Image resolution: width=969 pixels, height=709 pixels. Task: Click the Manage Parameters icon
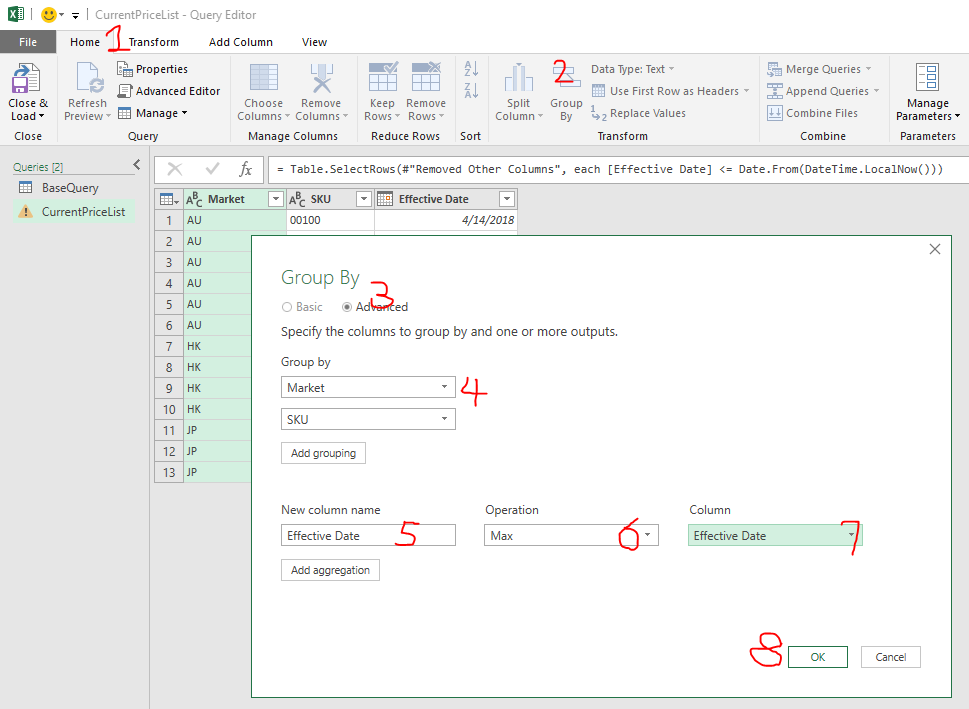tap(927, 79)
